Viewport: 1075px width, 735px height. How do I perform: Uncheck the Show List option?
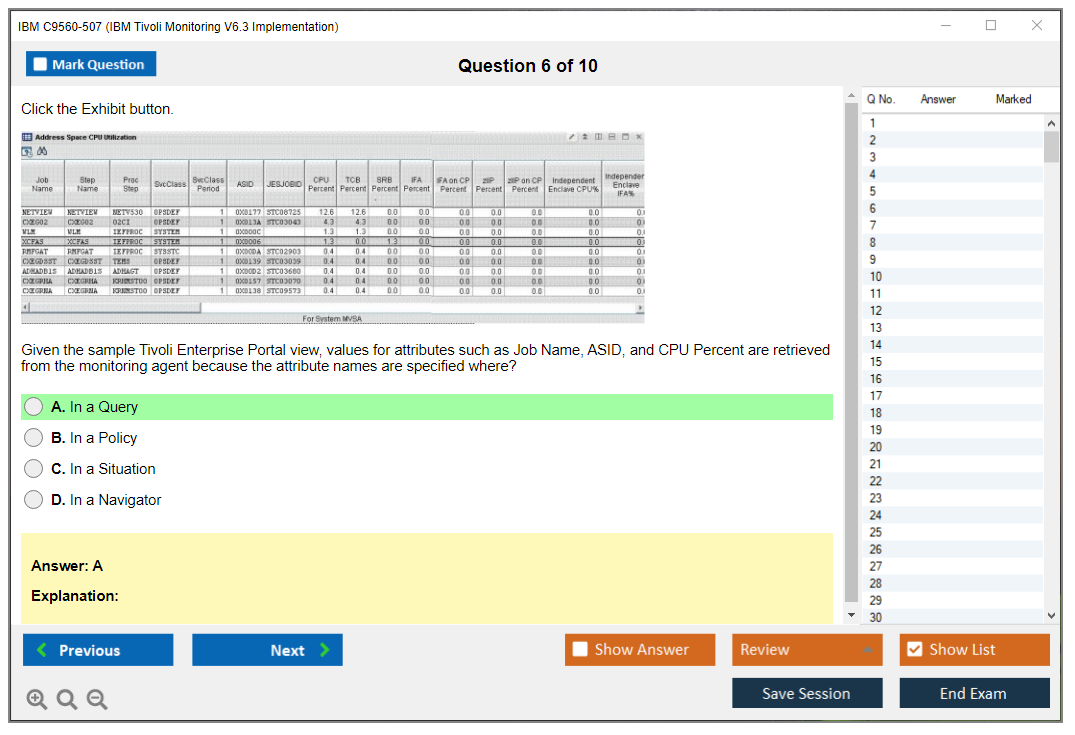914,650
